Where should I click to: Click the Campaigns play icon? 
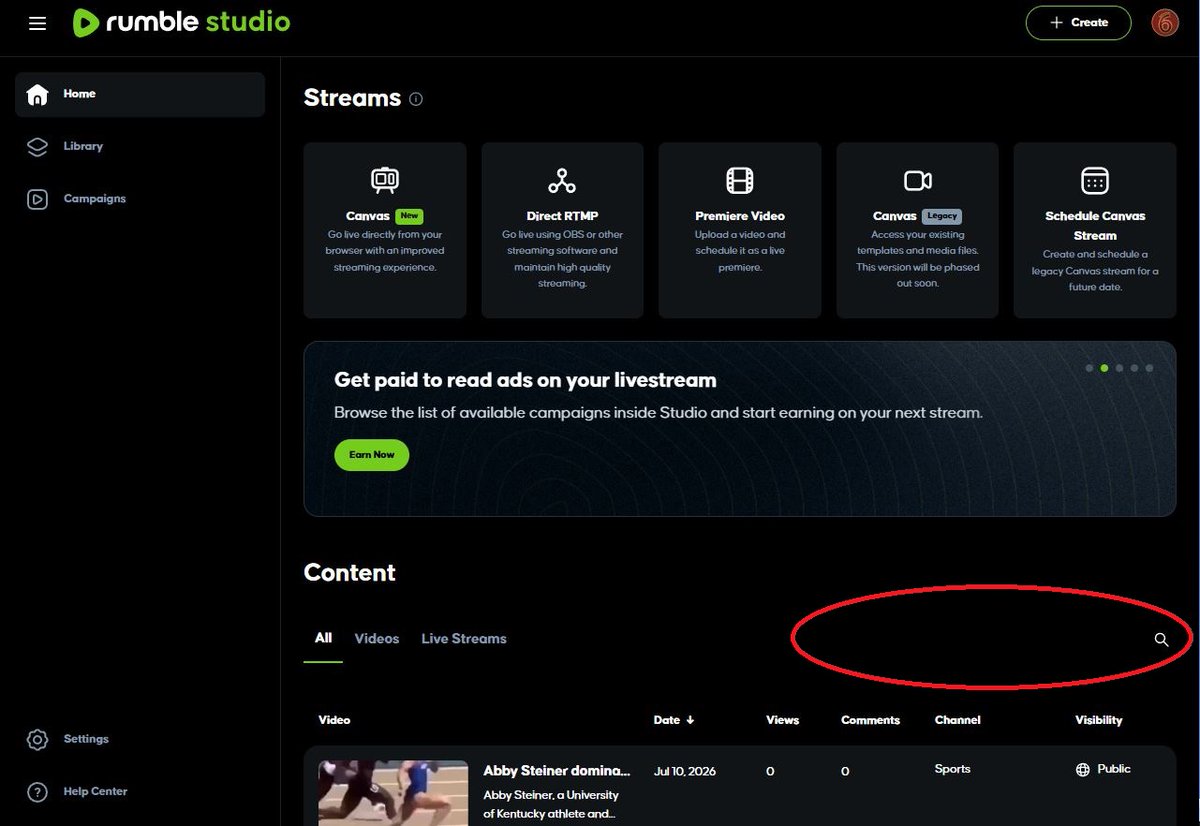(37, 199)
